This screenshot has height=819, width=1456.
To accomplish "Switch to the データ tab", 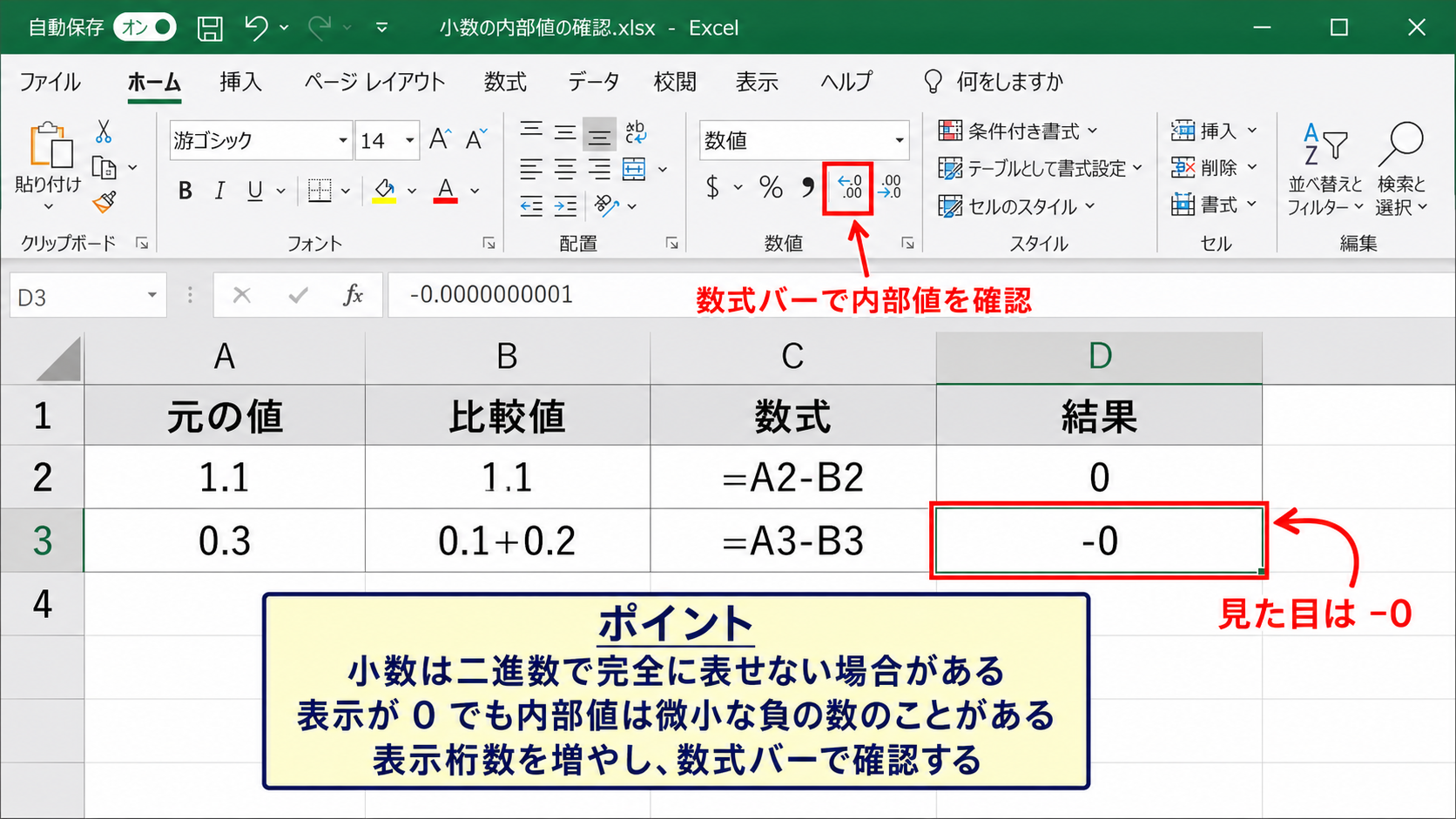I will point(593,82).
